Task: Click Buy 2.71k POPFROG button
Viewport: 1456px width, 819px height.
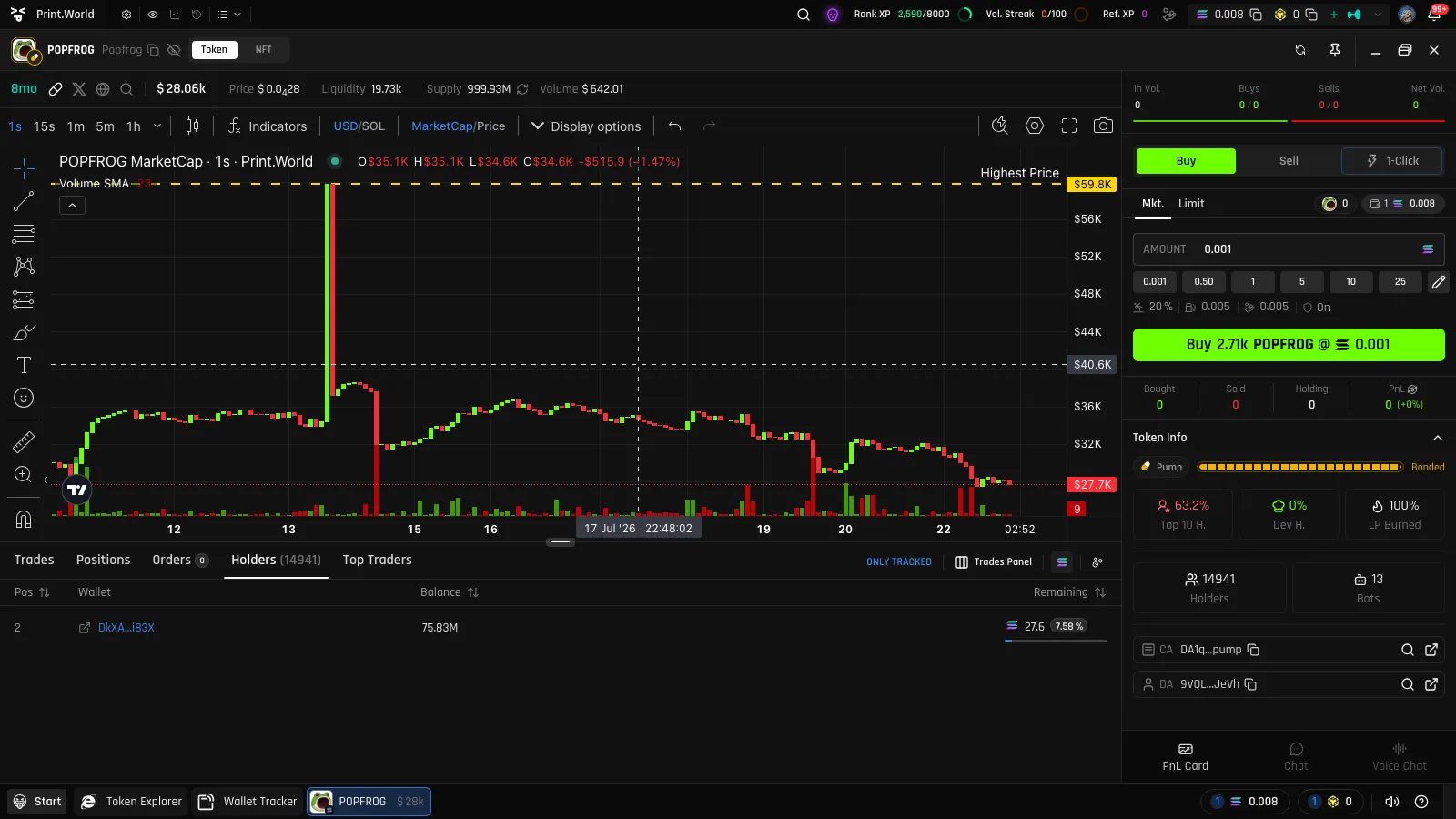Action: [1289, 345]
